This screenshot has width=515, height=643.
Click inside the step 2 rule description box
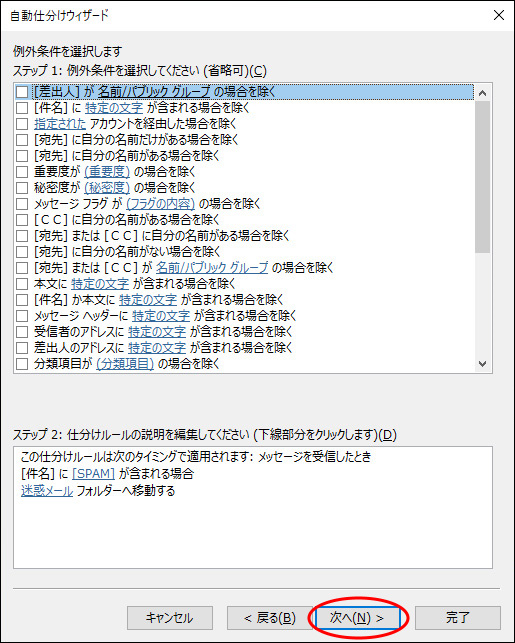click(x=253, y=508)
